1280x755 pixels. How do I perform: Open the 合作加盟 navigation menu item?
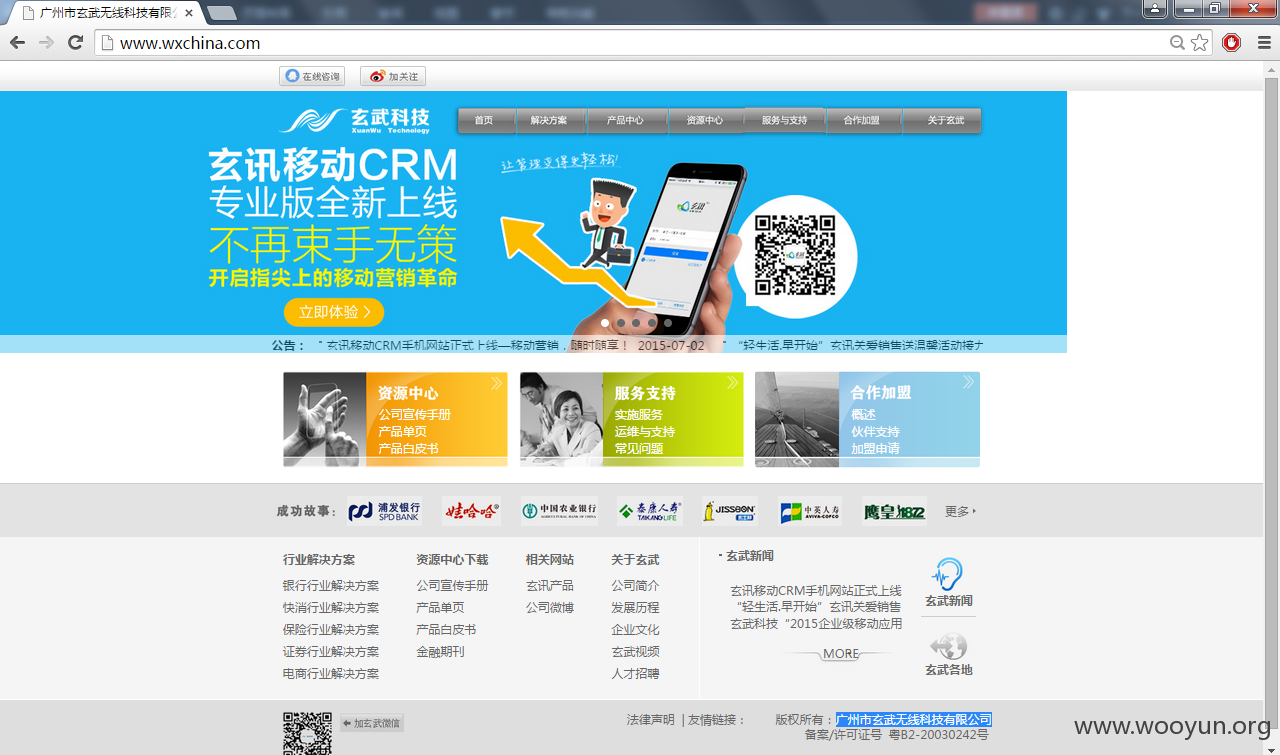click(862, 120)
